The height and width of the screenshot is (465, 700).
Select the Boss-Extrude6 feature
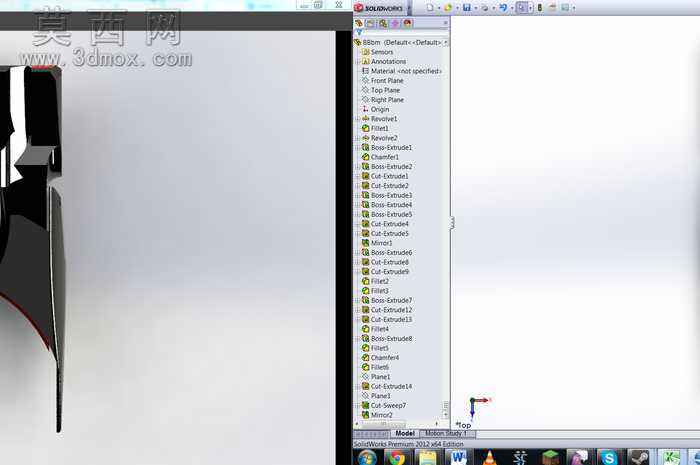coord(387,253)
